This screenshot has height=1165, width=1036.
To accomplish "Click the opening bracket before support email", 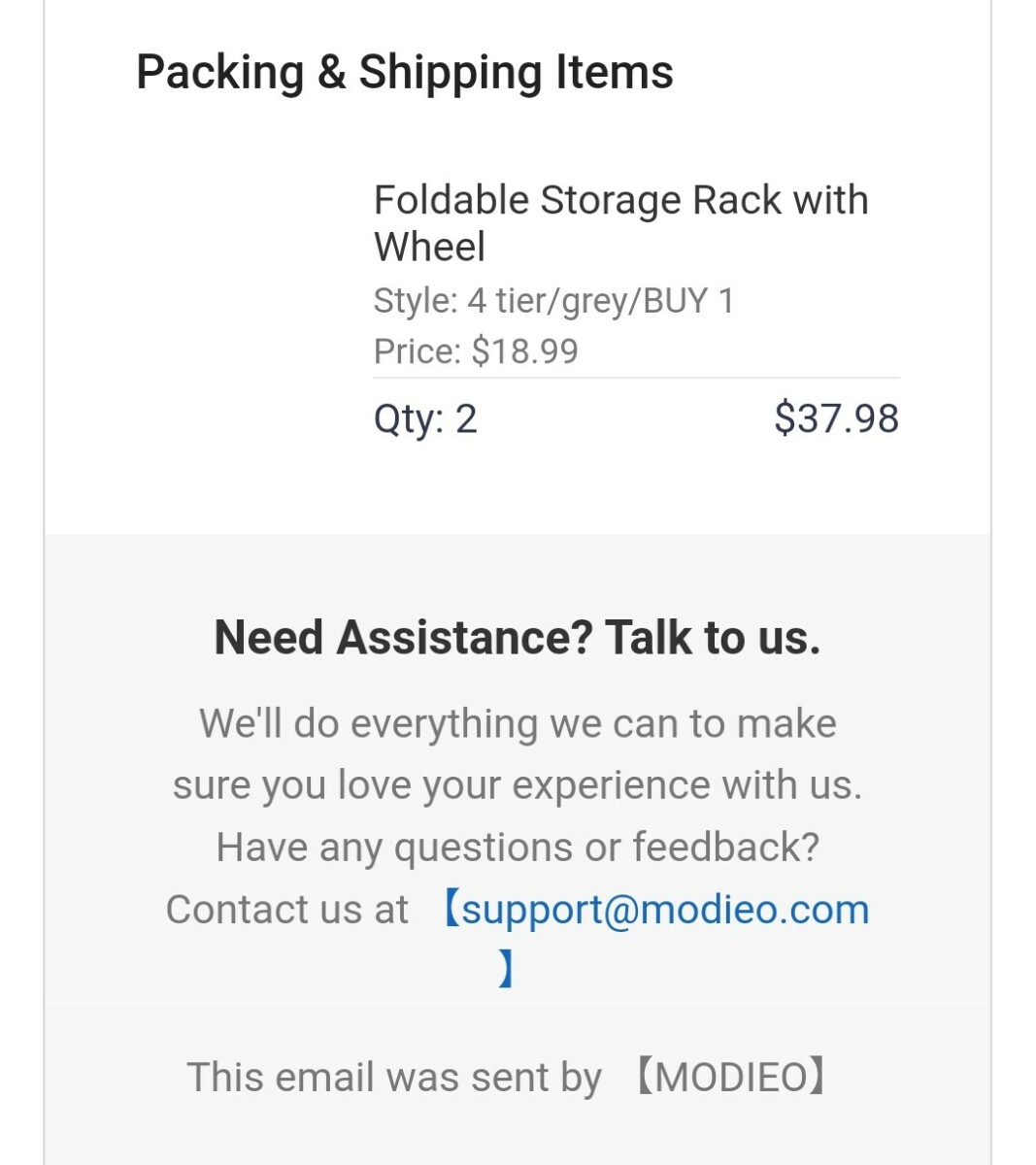I will (450, 911).
